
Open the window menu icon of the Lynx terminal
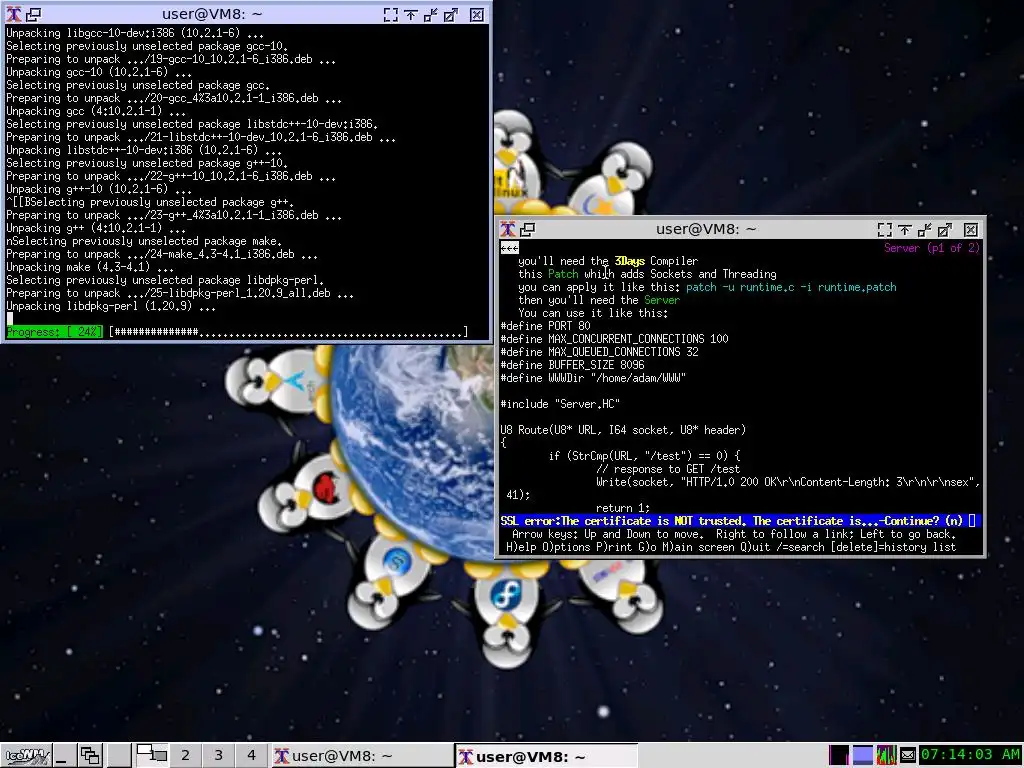[507, 229]
